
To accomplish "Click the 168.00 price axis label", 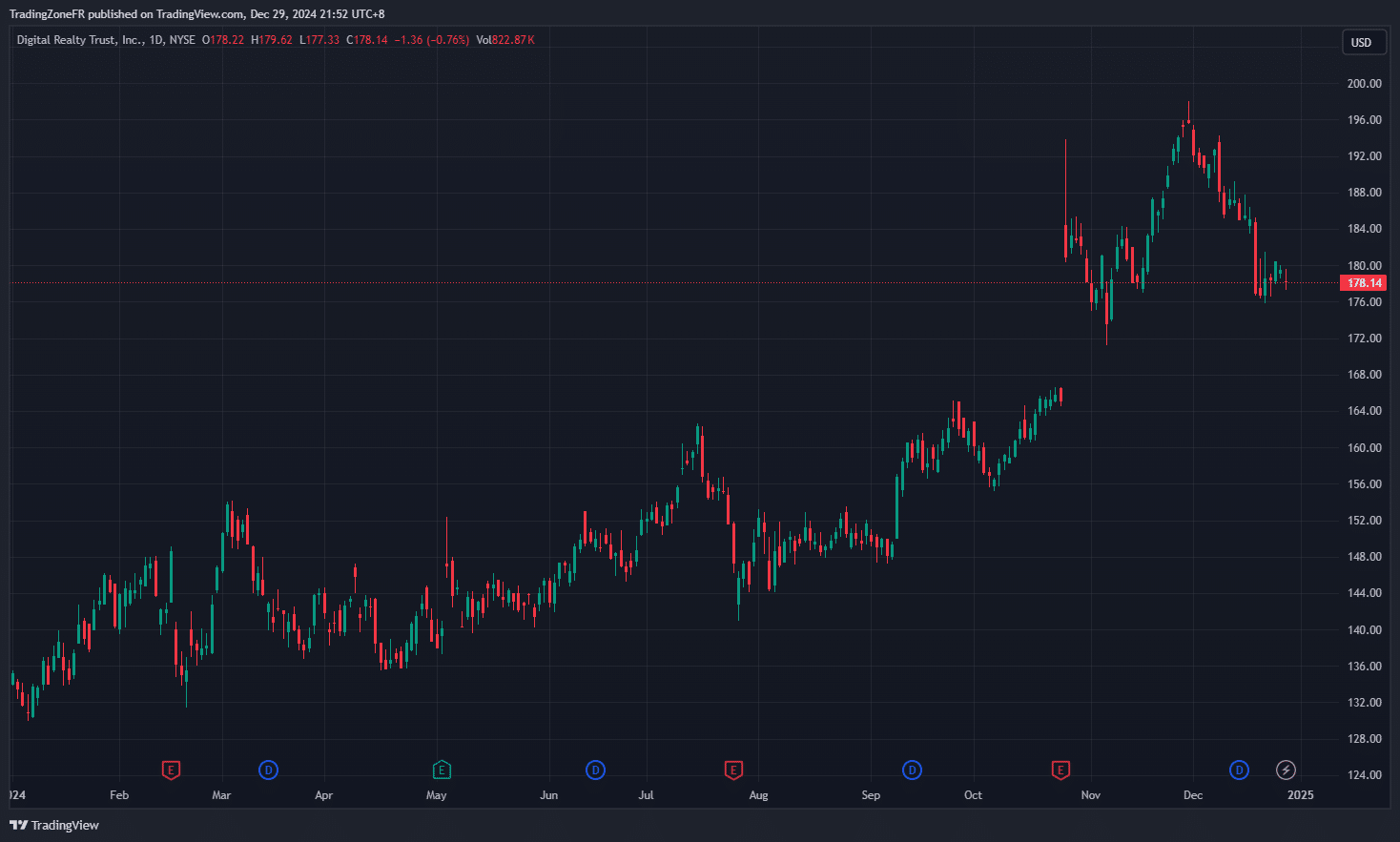I will pos(1364,375).
